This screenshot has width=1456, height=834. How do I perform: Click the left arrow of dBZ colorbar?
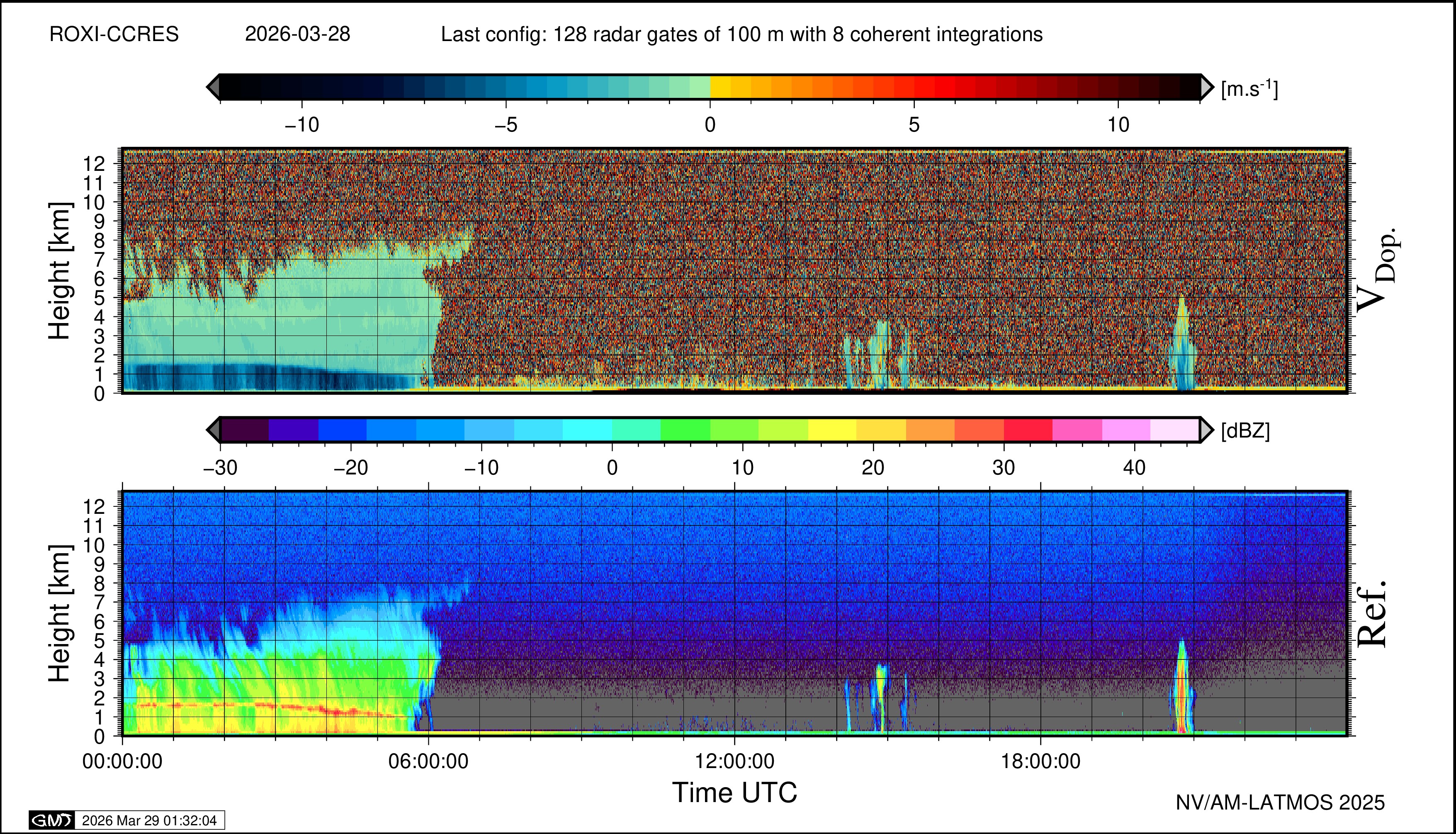tap(213, 430)
